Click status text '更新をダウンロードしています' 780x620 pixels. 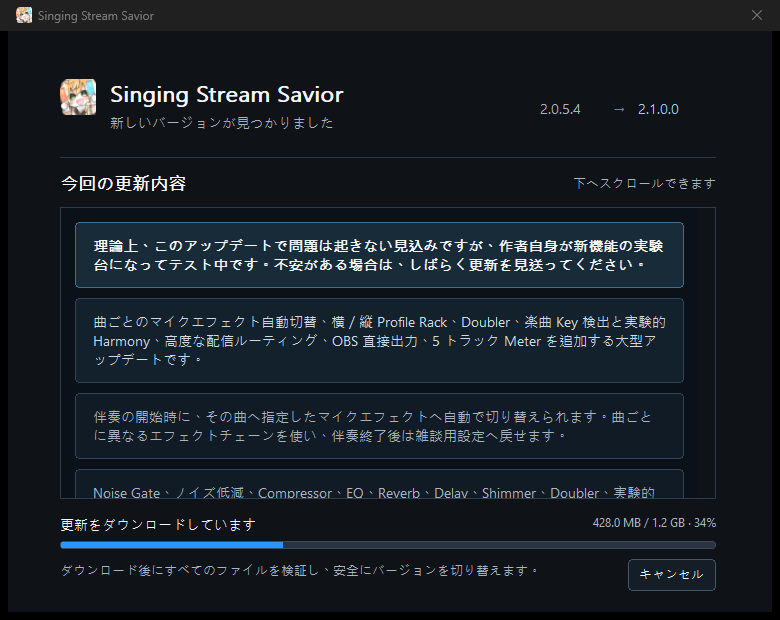click(158, 524)
